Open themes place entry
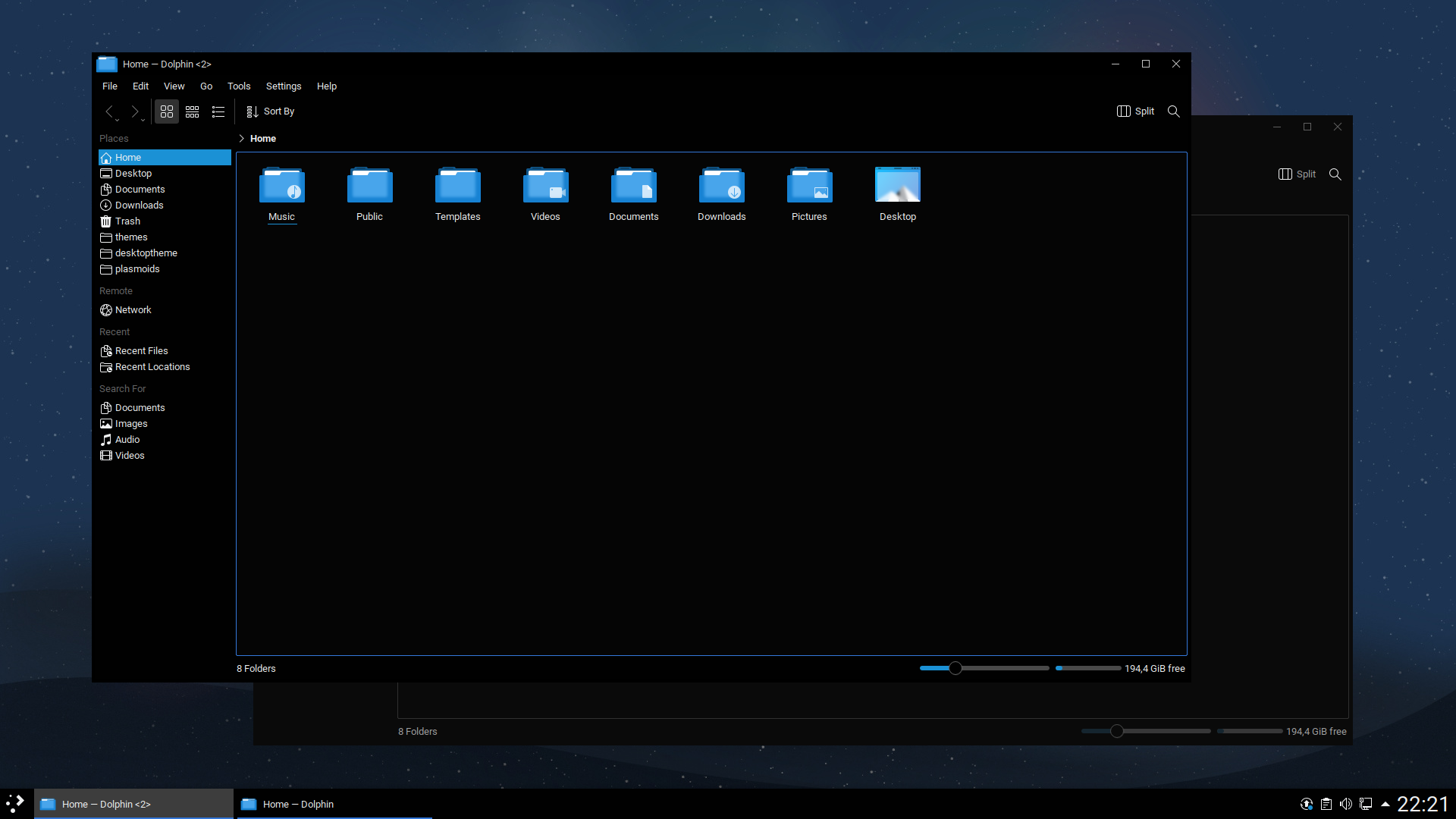 click(165, 237)
